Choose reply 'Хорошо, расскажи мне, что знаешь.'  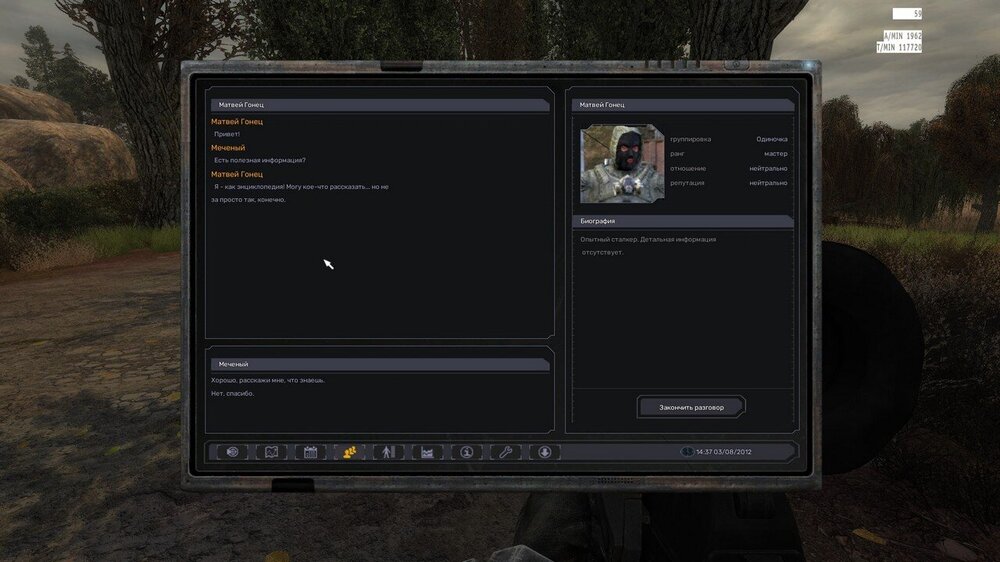point(268,380)
